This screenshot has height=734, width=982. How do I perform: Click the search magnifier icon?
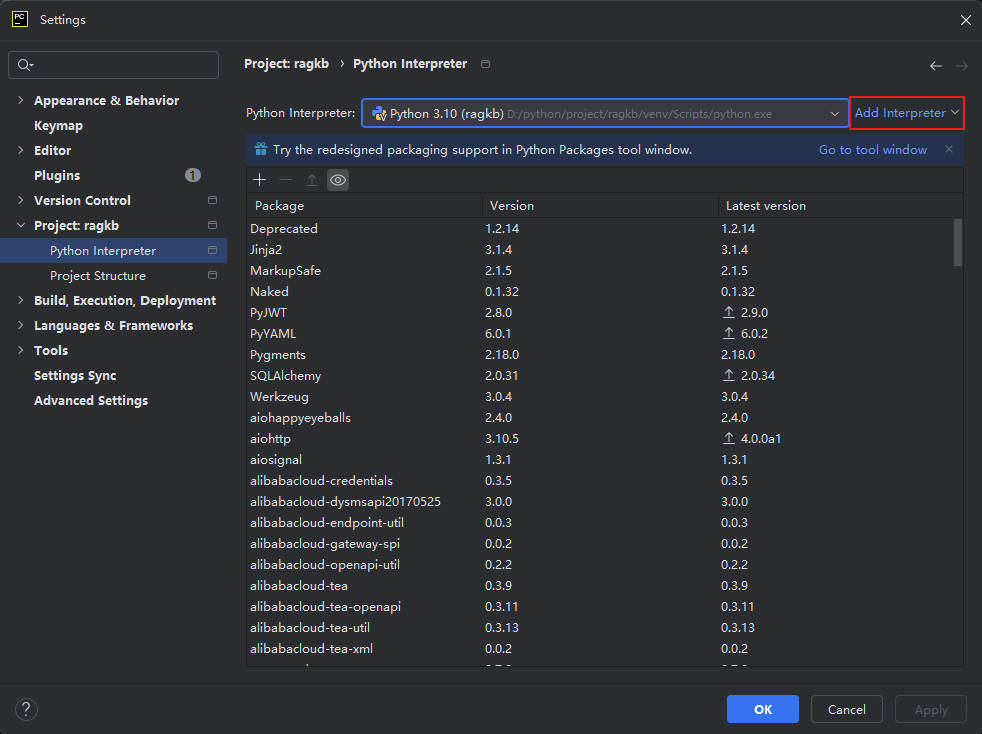pyautogui.click(x=25, y=65)
